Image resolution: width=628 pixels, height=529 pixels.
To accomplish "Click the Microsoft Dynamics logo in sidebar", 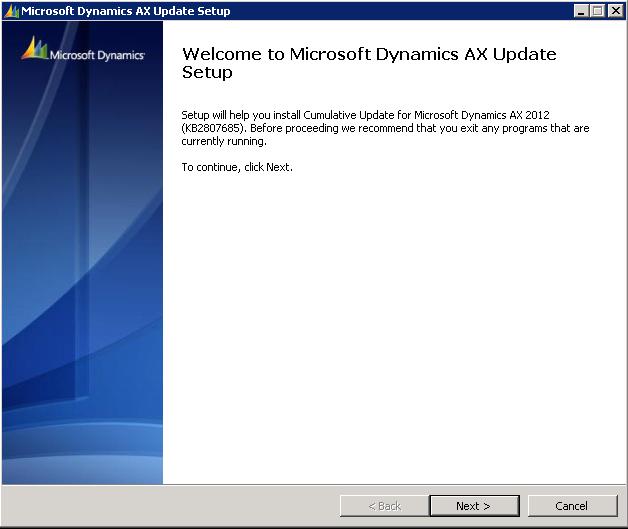I will [83, 50].
